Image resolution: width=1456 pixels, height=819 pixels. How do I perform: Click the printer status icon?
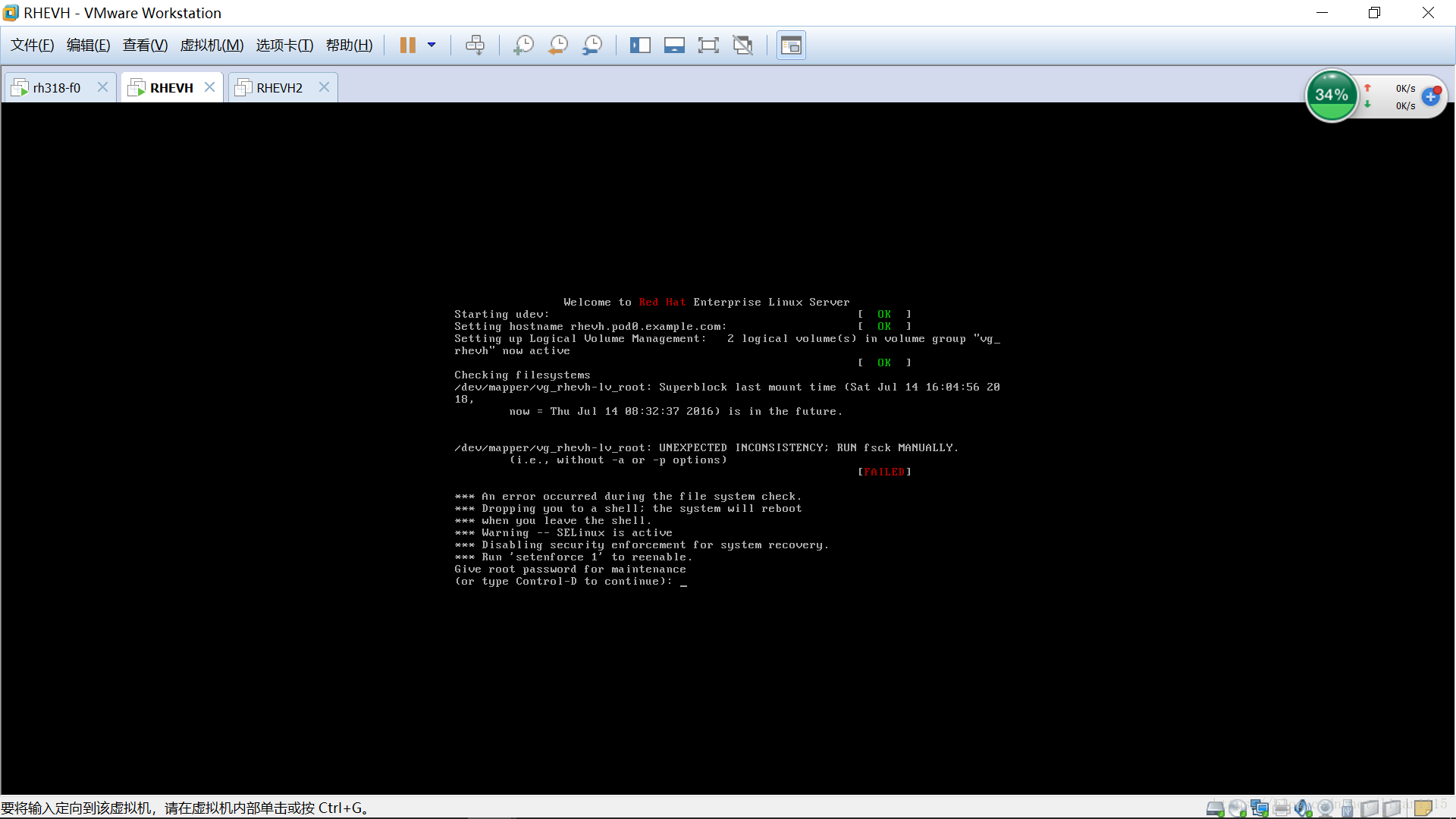(1282, 808)
